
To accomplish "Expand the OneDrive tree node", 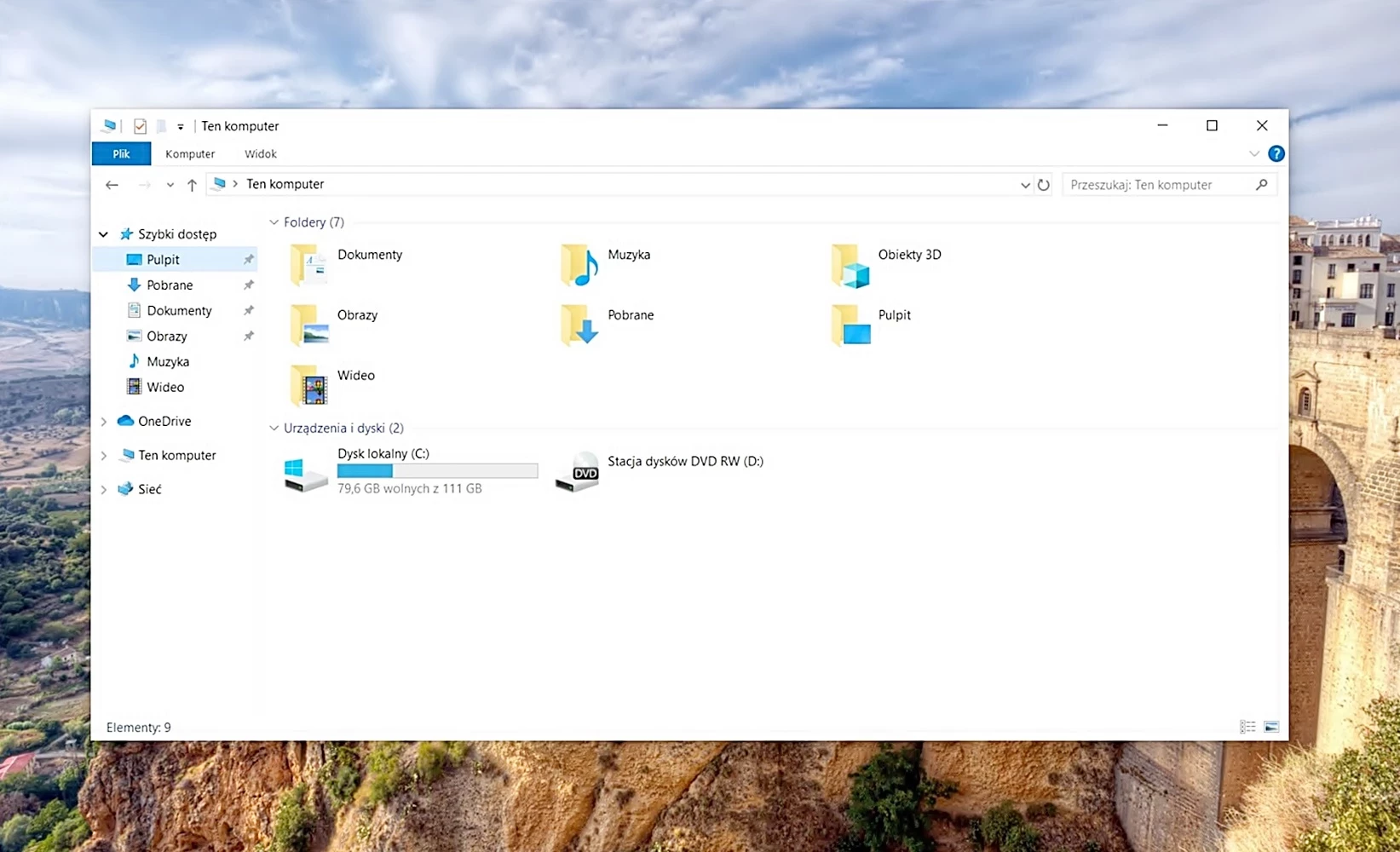I will pos(104,422).
